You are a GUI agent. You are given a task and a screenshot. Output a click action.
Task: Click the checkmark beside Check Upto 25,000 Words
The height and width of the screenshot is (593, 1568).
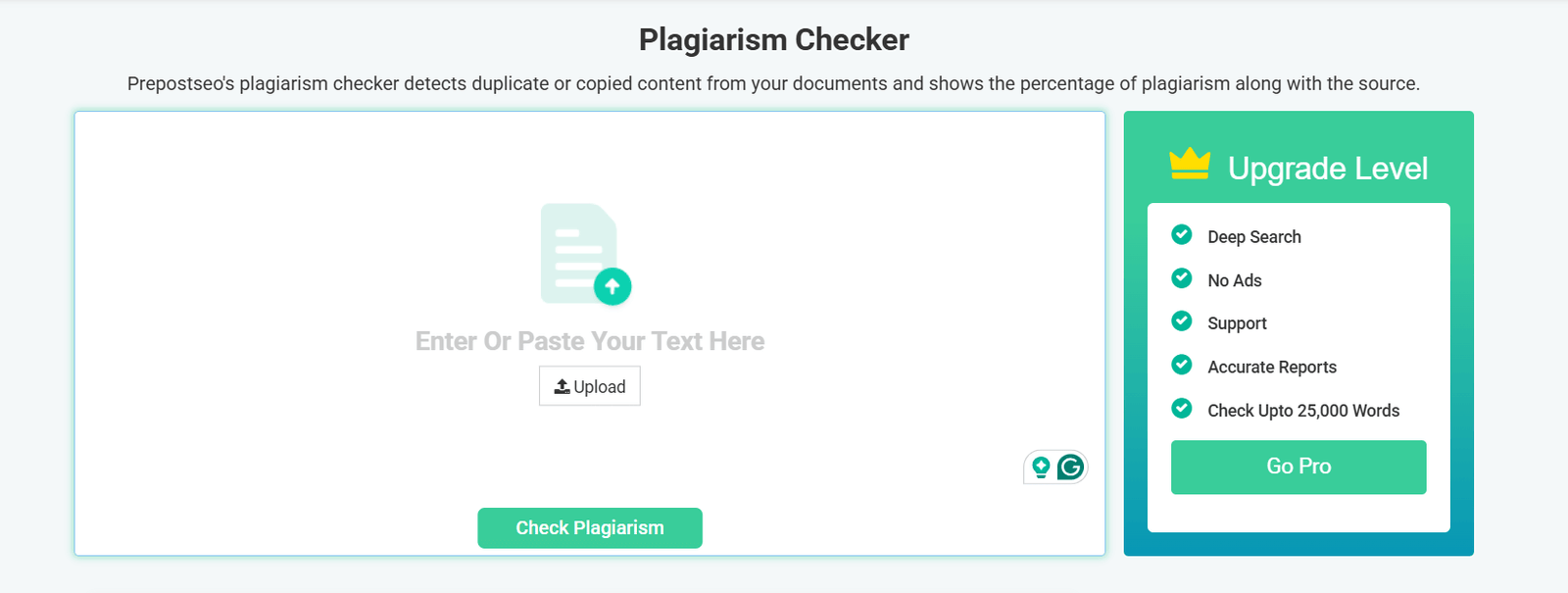coord(1181,409)
